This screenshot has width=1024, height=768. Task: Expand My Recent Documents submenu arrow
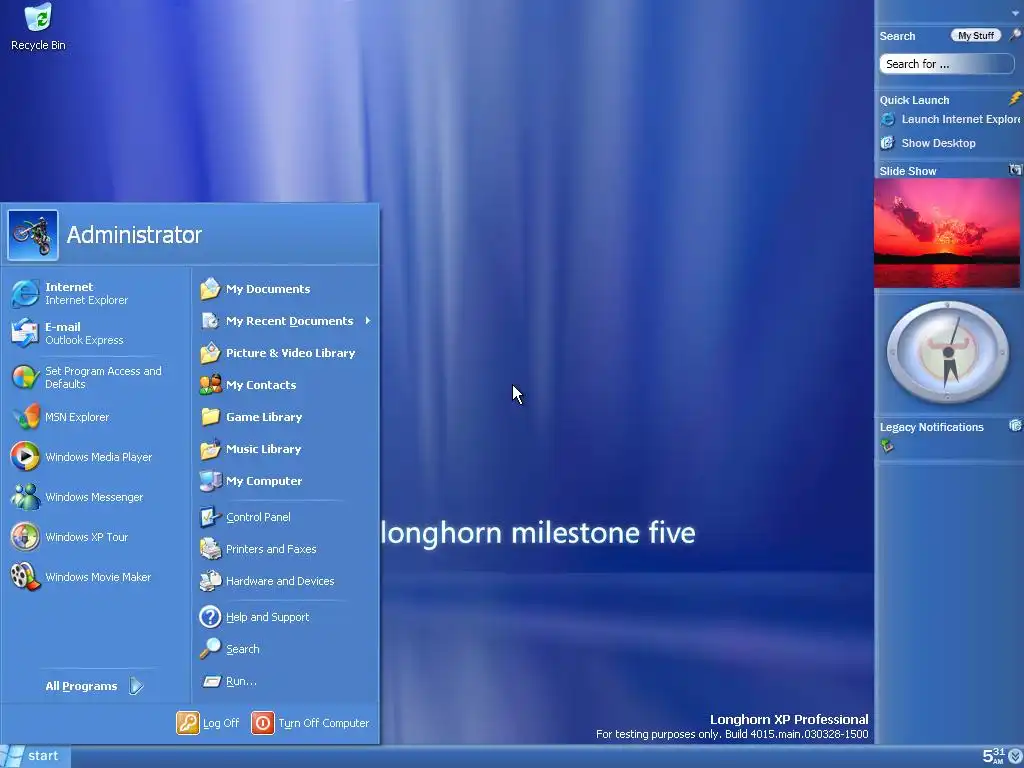[x=368, y=321]
